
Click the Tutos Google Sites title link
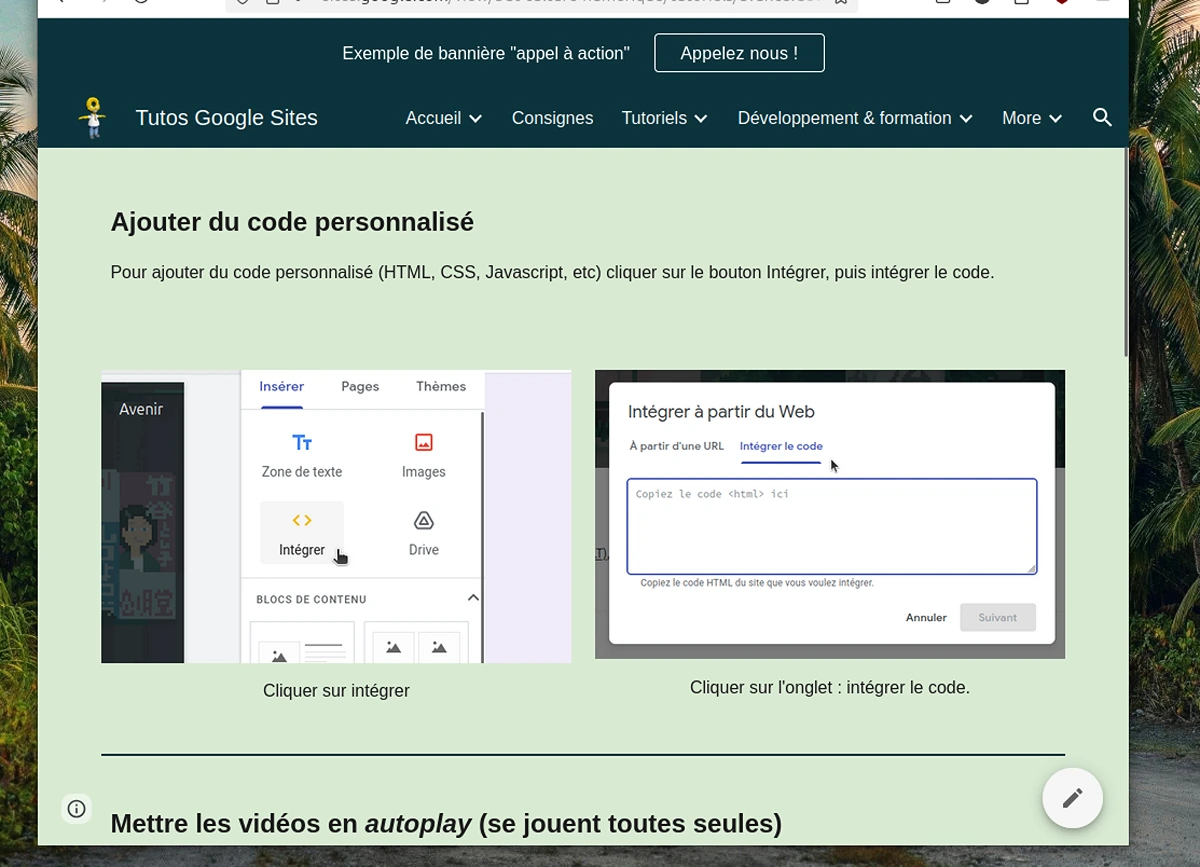click(x=226, y=118)
